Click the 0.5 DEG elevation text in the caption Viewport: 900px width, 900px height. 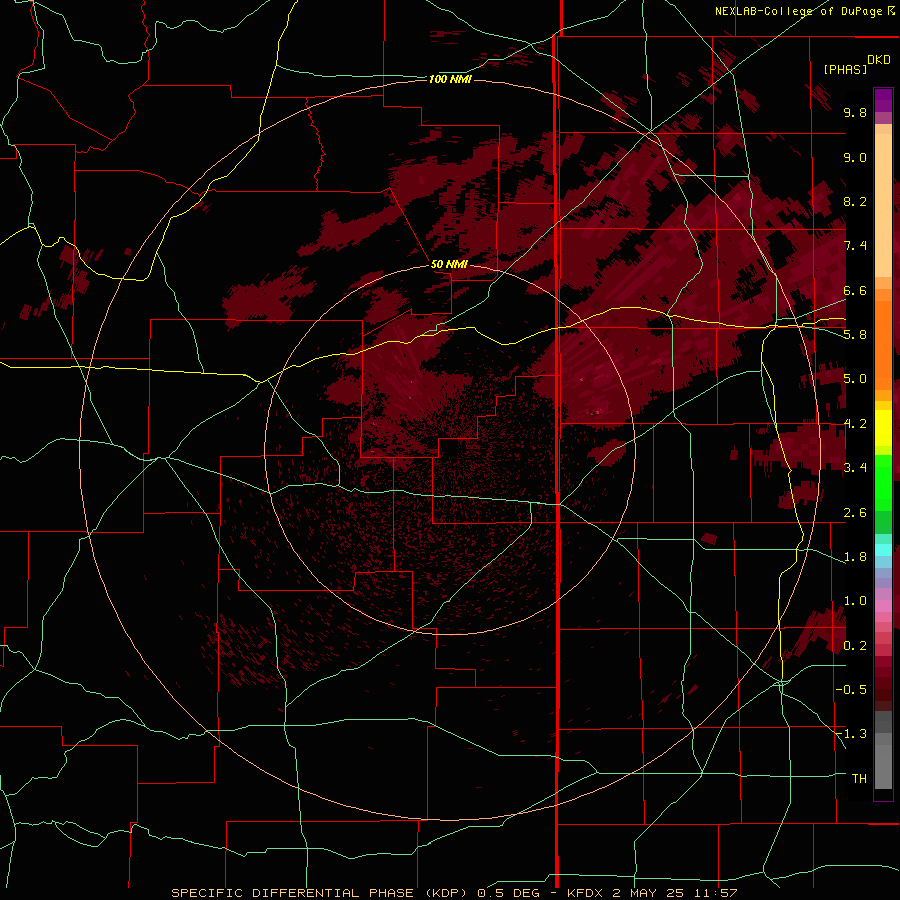[509, 893]
